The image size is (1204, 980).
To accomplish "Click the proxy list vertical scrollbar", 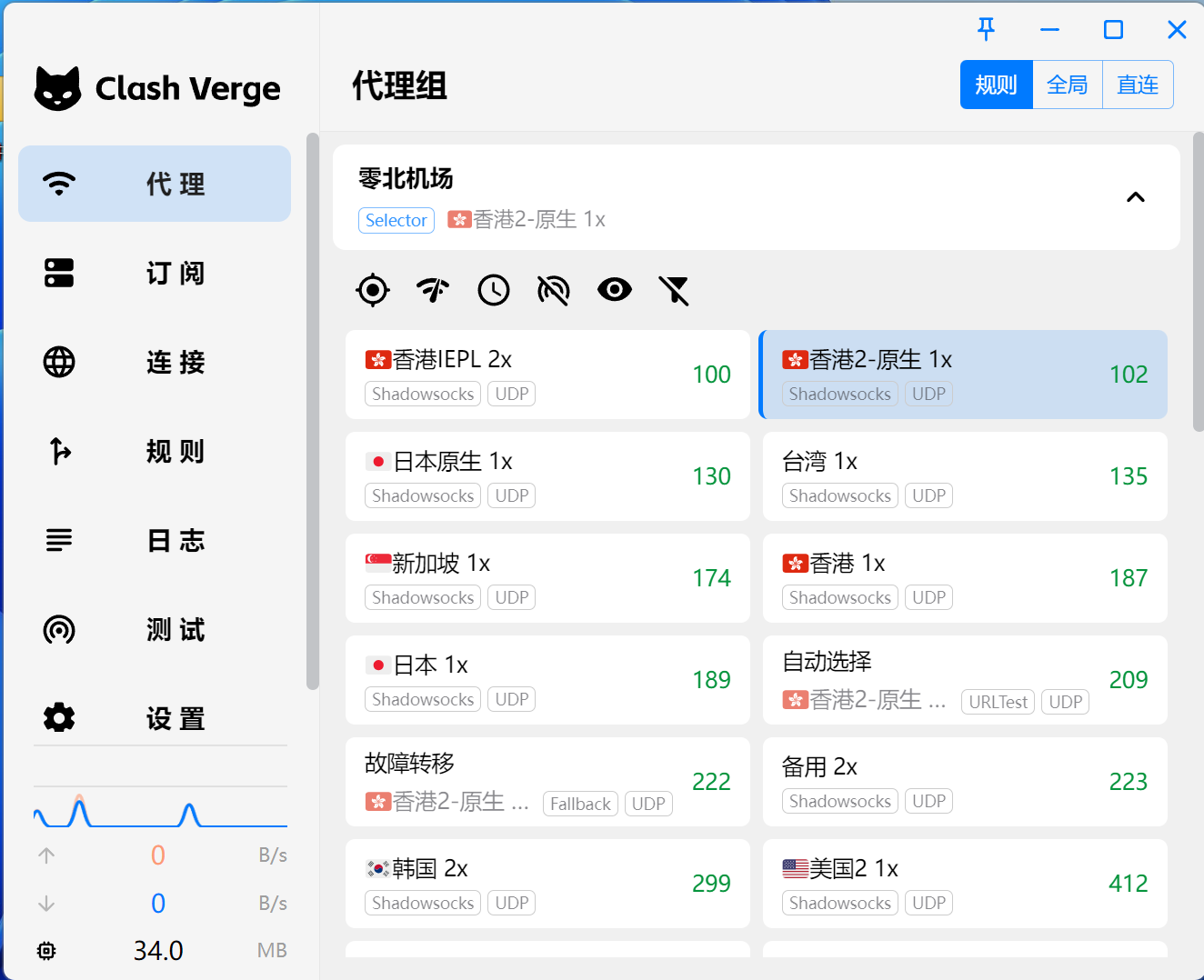I will (1198, 282).
